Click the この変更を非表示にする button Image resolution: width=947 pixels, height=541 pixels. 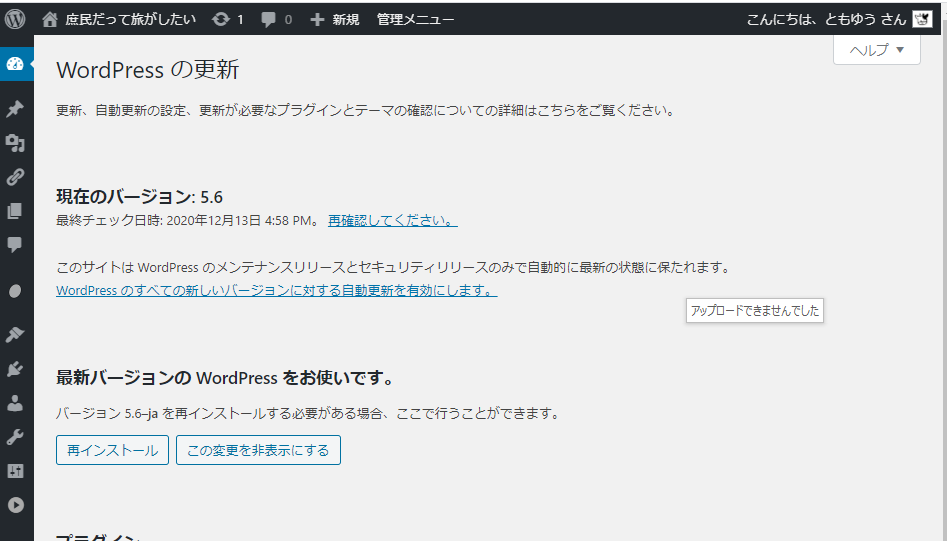click(x=258, y=450)
